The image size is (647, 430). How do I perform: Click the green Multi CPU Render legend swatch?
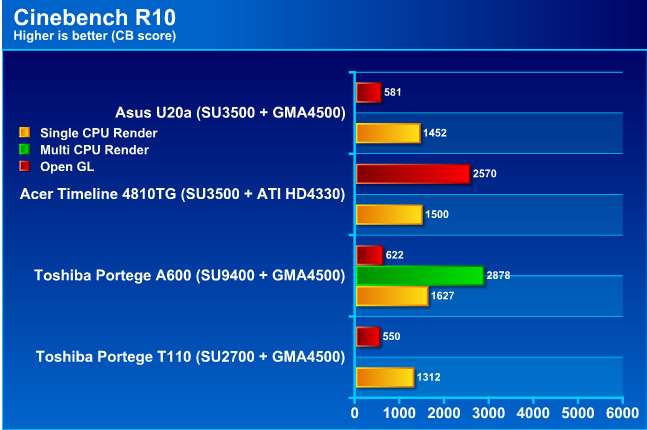pos(24,149)
